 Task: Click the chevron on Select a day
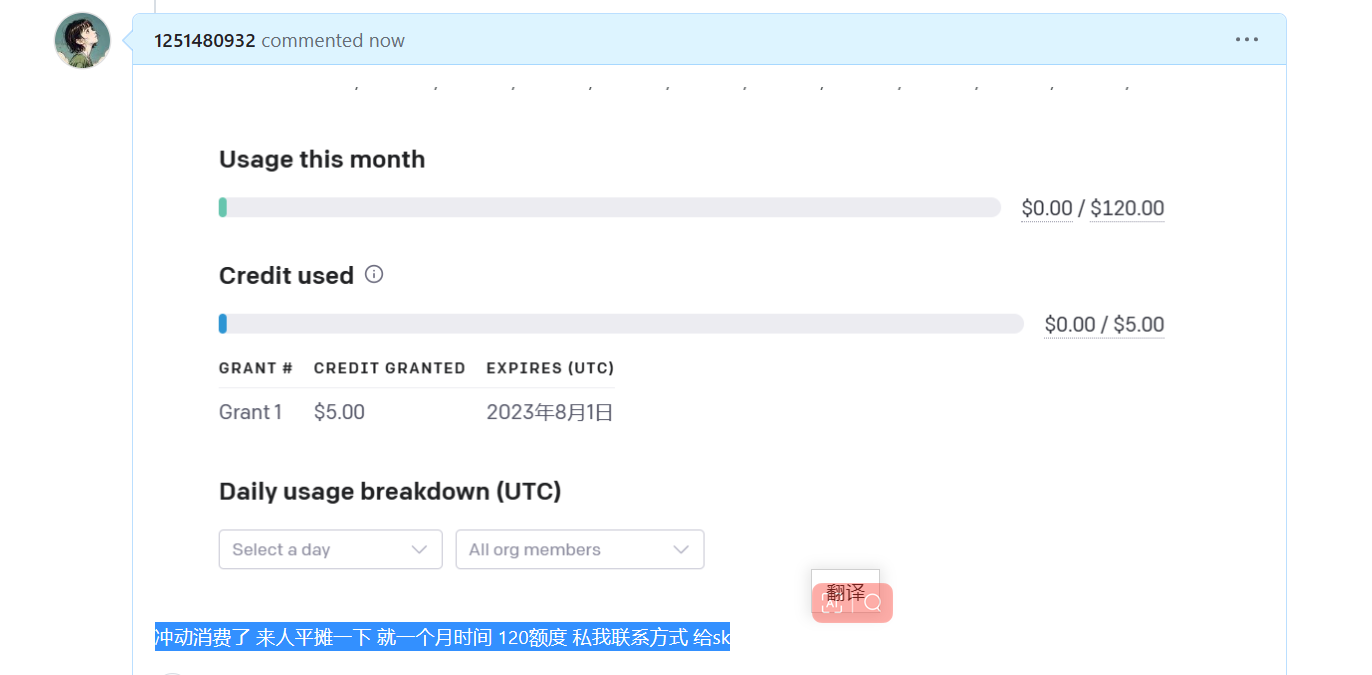[x=420, y=549]
